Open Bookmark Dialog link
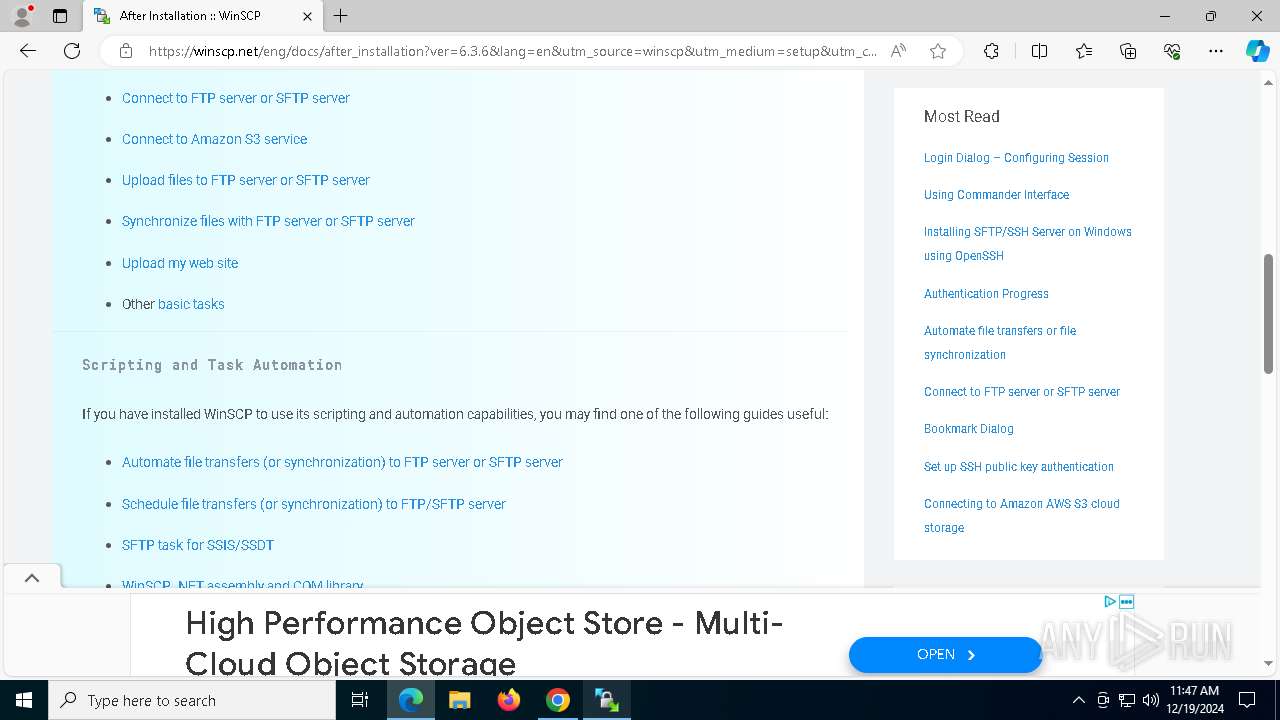The image size is (1280, 720). click(x=969, y=429)
